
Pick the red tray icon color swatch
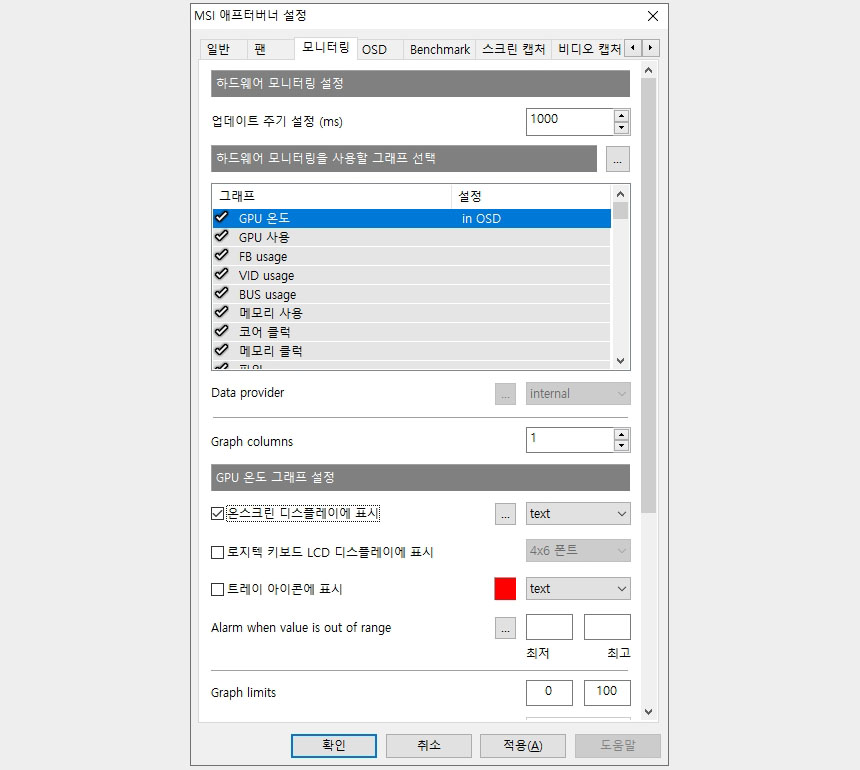click(505, 589)
